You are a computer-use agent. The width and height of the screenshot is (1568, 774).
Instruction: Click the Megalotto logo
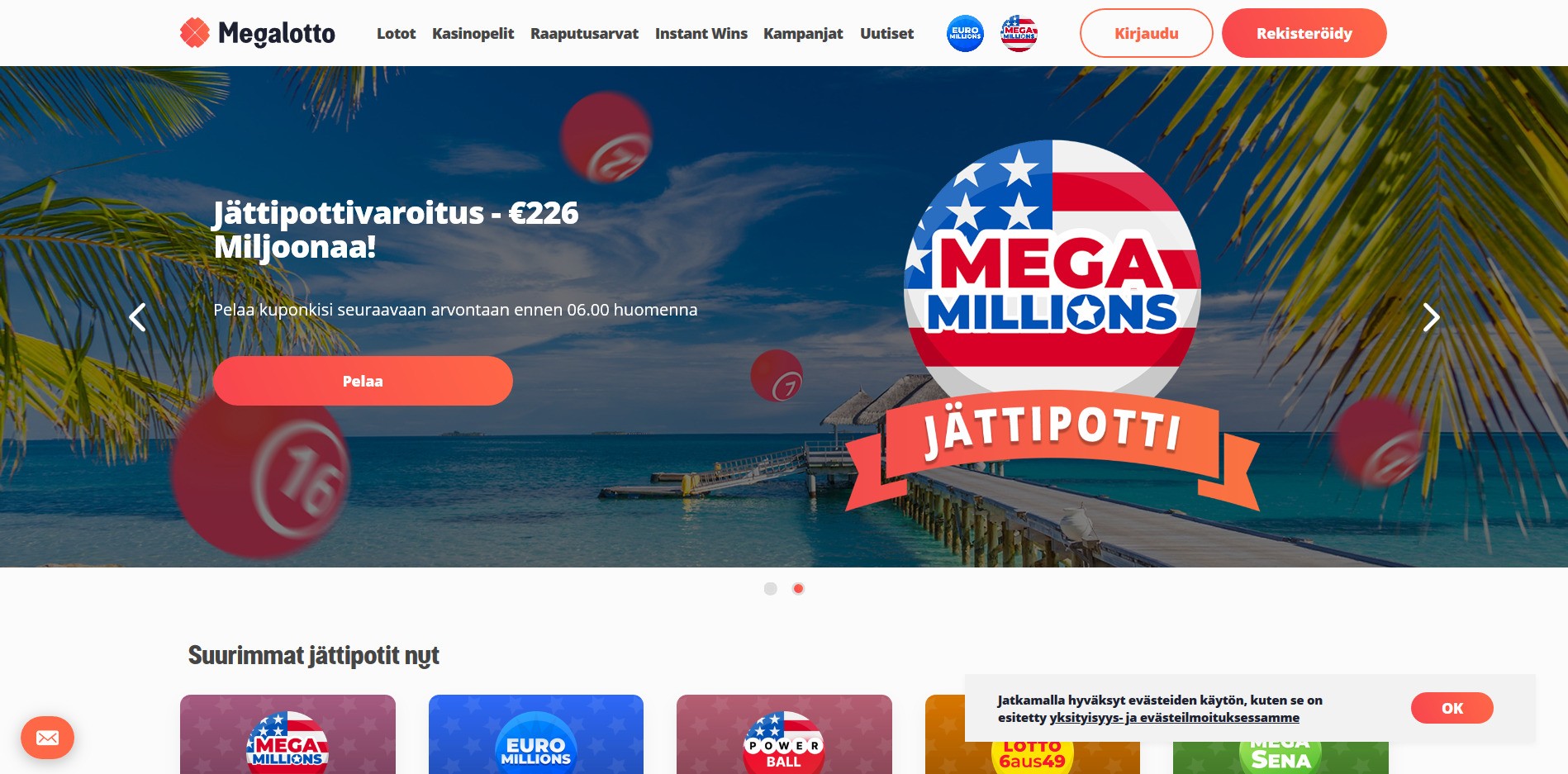(x=257, y=33)
